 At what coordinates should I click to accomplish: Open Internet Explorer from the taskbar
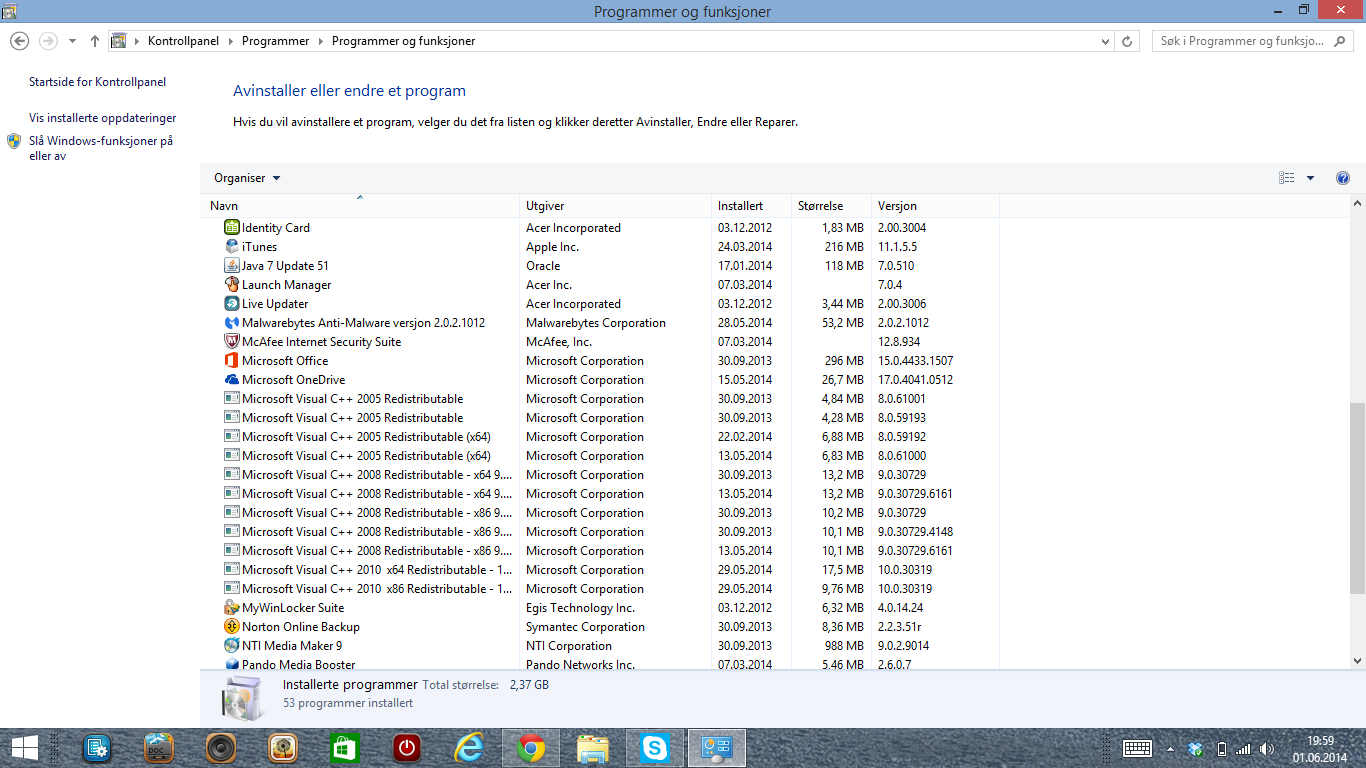click(x=469, y=747)
